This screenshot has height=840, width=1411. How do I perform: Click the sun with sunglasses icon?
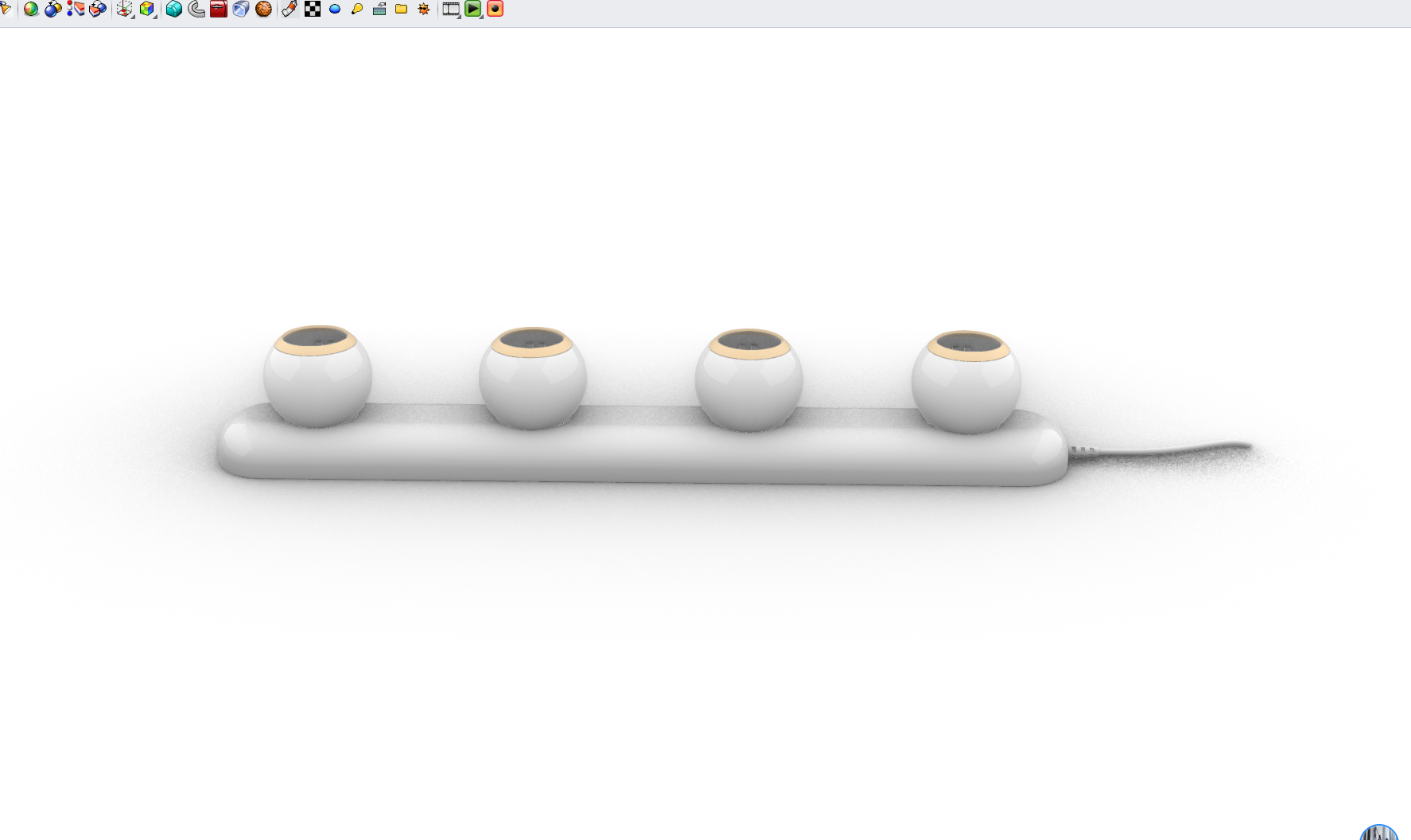(x=424, y=10)
